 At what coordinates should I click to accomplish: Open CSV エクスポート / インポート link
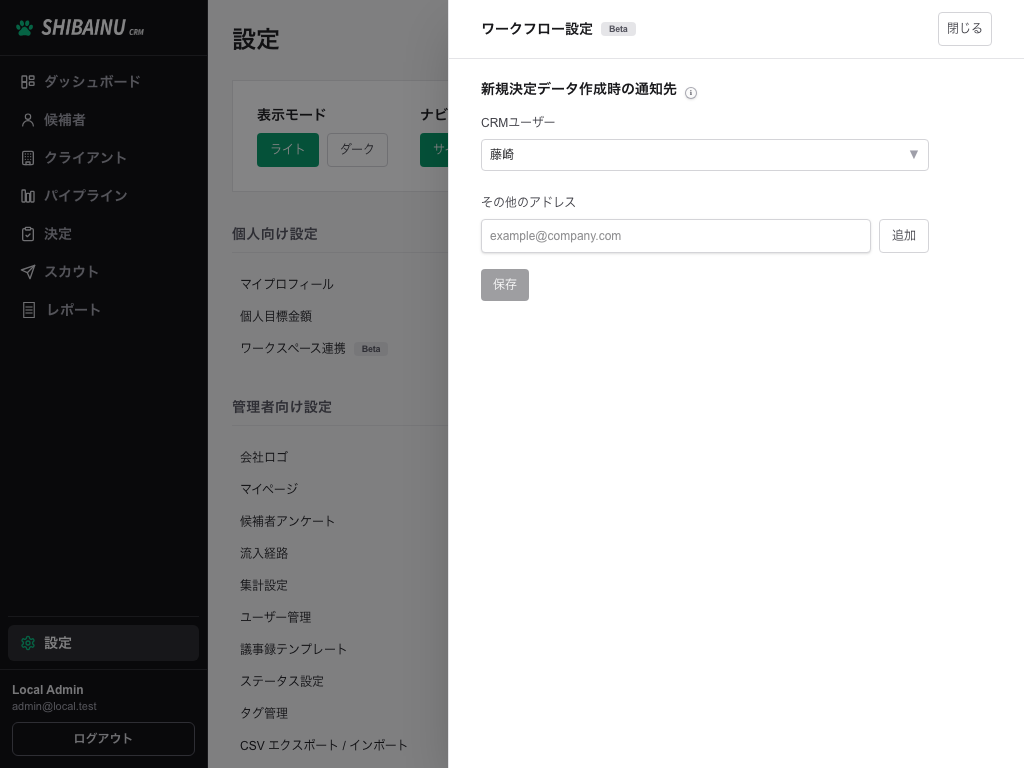tap(323, 745)
